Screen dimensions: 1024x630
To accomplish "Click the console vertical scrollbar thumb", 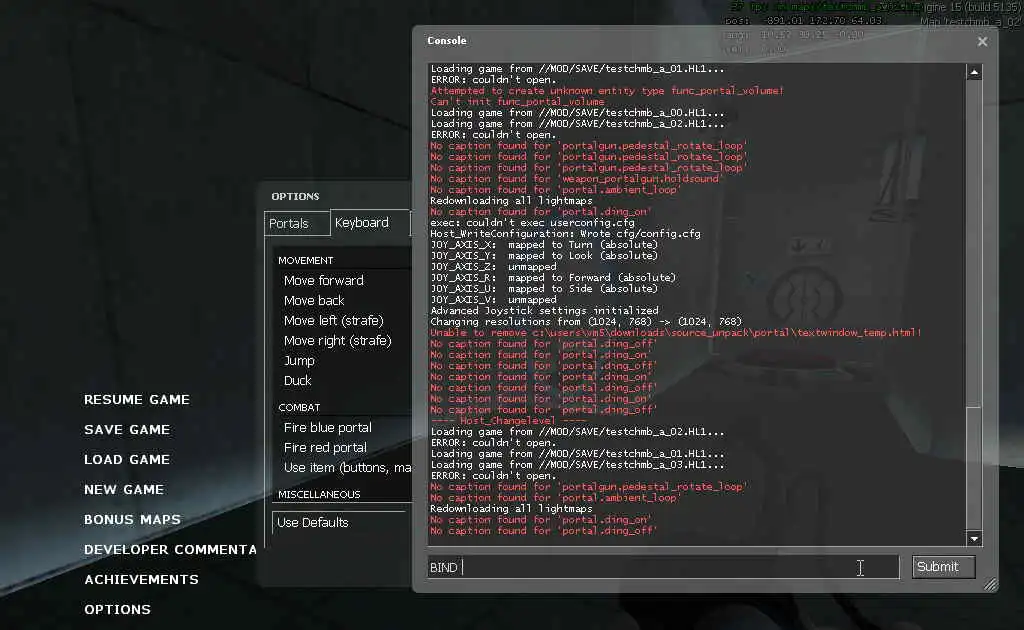I will pyautogui.click(x=974, y=468).
